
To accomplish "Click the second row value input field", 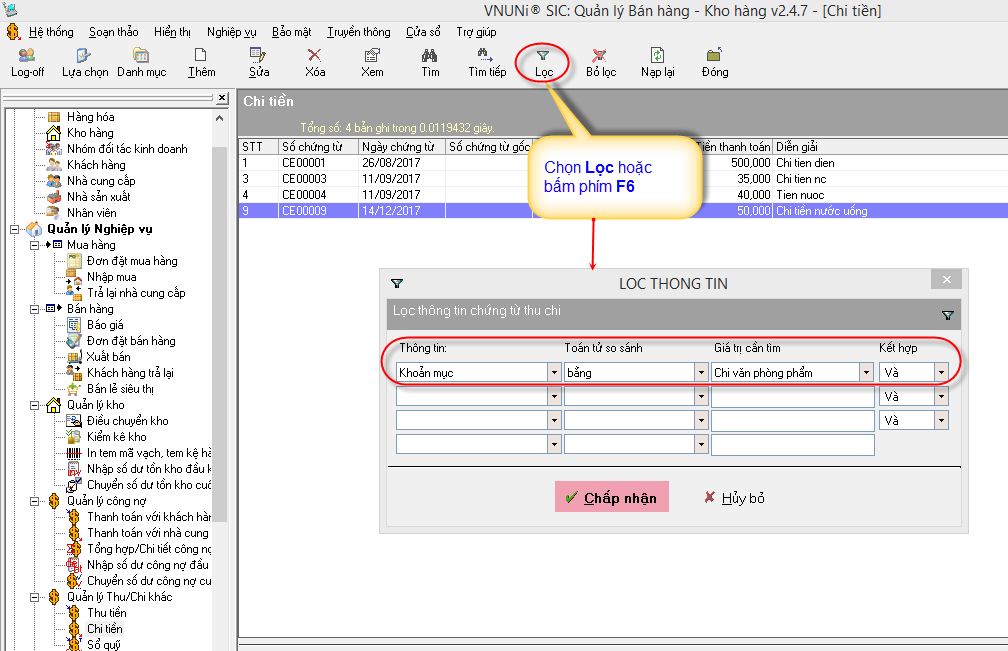I will 792,397.
